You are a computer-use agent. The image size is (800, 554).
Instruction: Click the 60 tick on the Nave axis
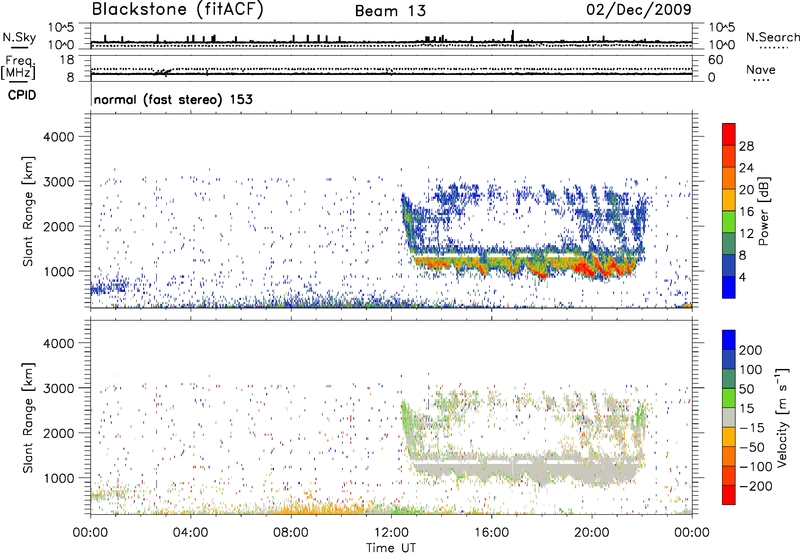716,60
